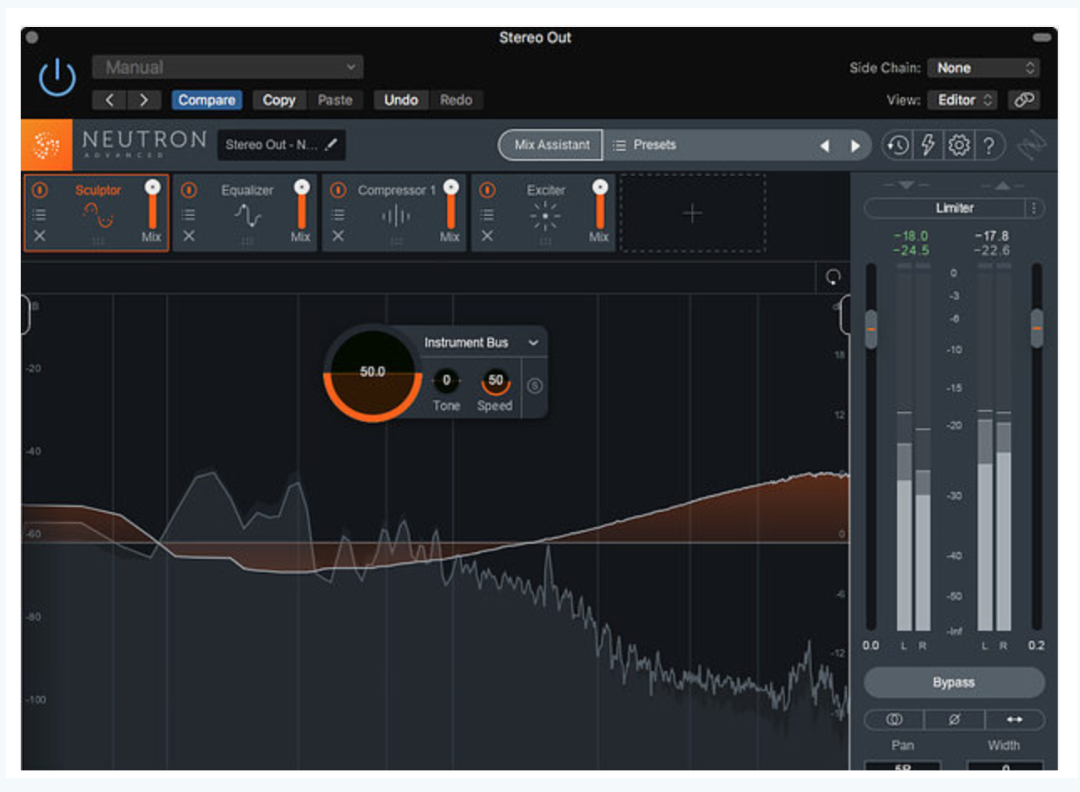Open the Equalizer module's preset list icon
Image resolution: width=1080 pixels, height=792 pixels.
click(x=189, y=214)
